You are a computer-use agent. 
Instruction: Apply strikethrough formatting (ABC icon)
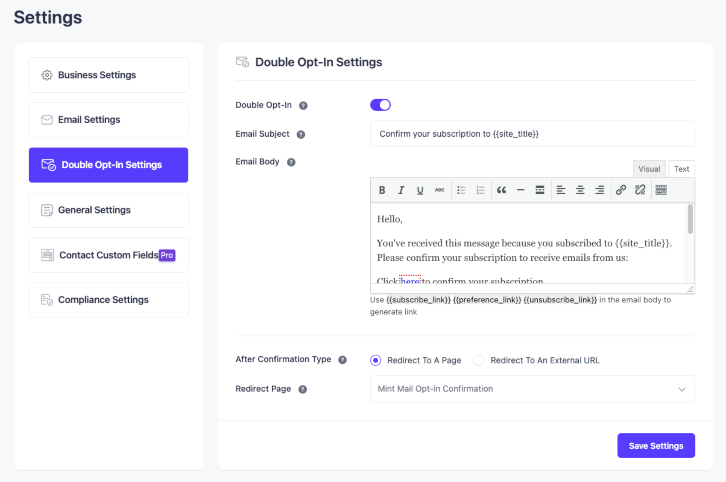pyautogui.click(x=439, y=190)
